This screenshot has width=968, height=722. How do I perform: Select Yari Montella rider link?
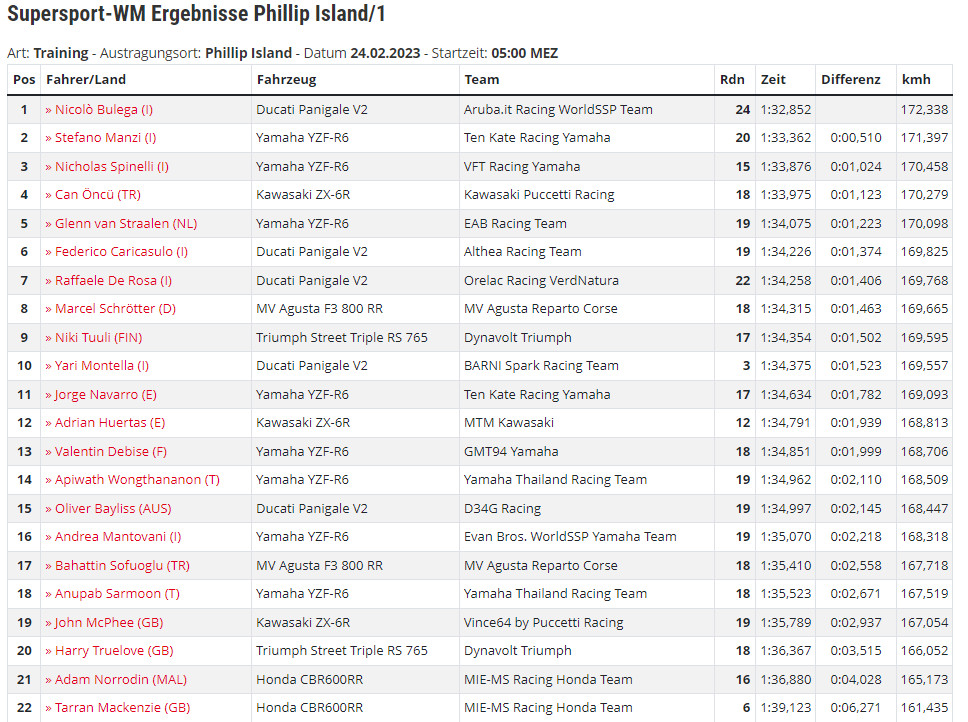(101, 366)
